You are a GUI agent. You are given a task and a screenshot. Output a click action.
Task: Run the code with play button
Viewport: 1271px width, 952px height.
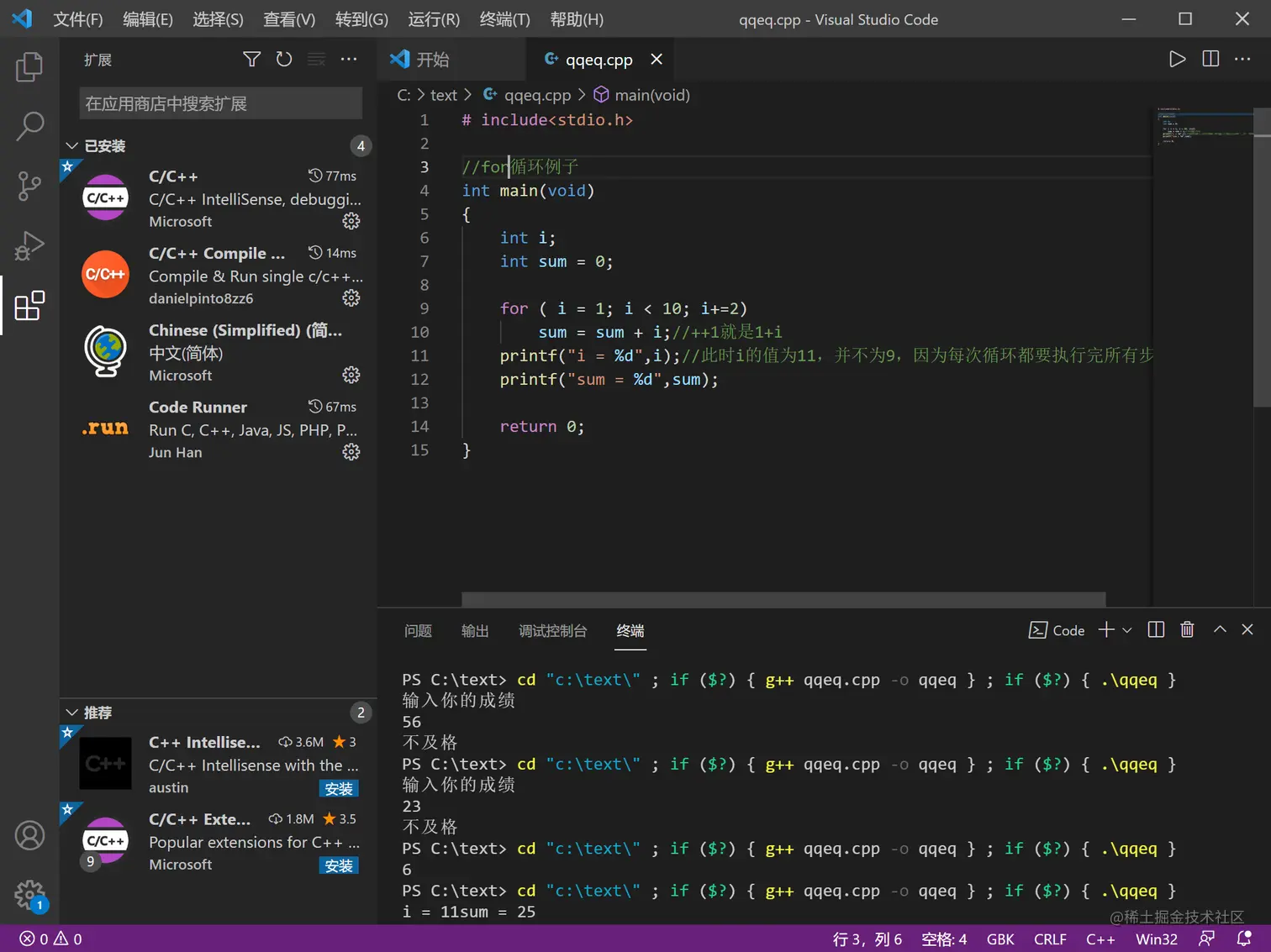[x=1177, y=59]
